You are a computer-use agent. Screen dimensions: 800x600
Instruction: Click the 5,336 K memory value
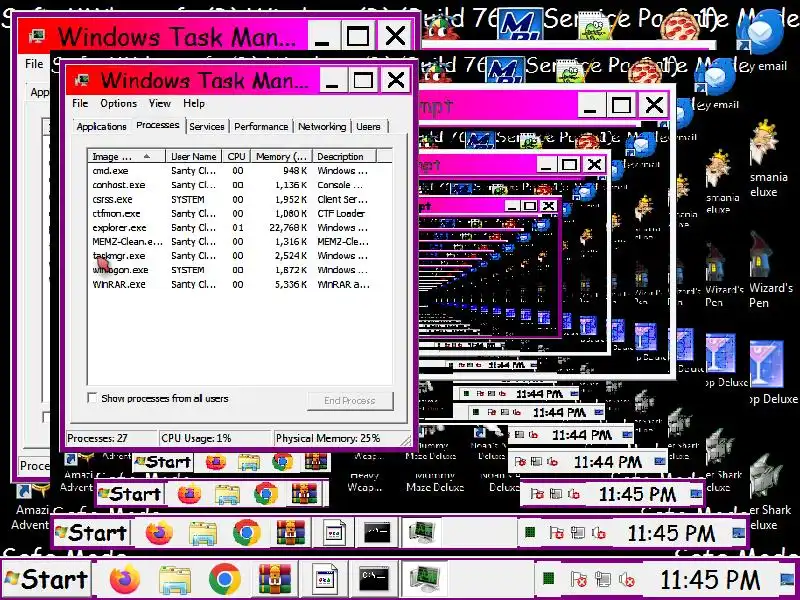point(290,284)
